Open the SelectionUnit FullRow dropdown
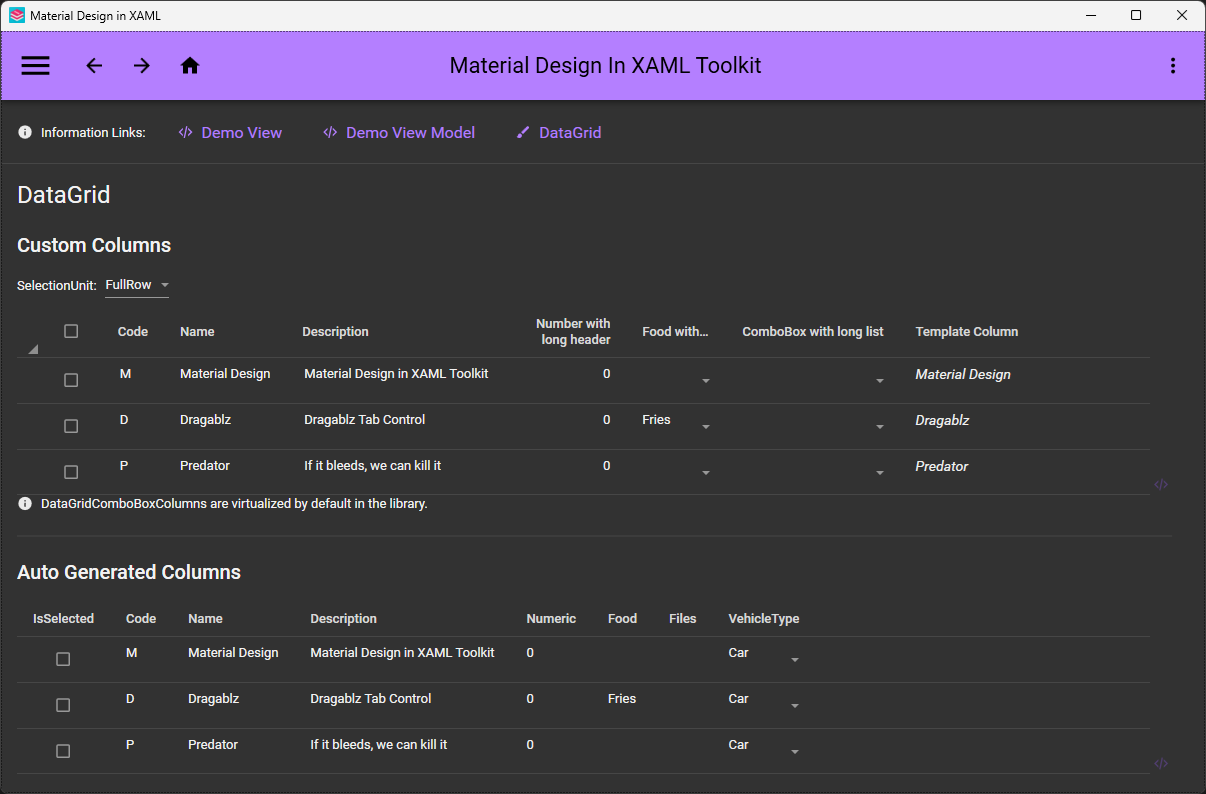The image size is (1206, 794). coord(137,286)
